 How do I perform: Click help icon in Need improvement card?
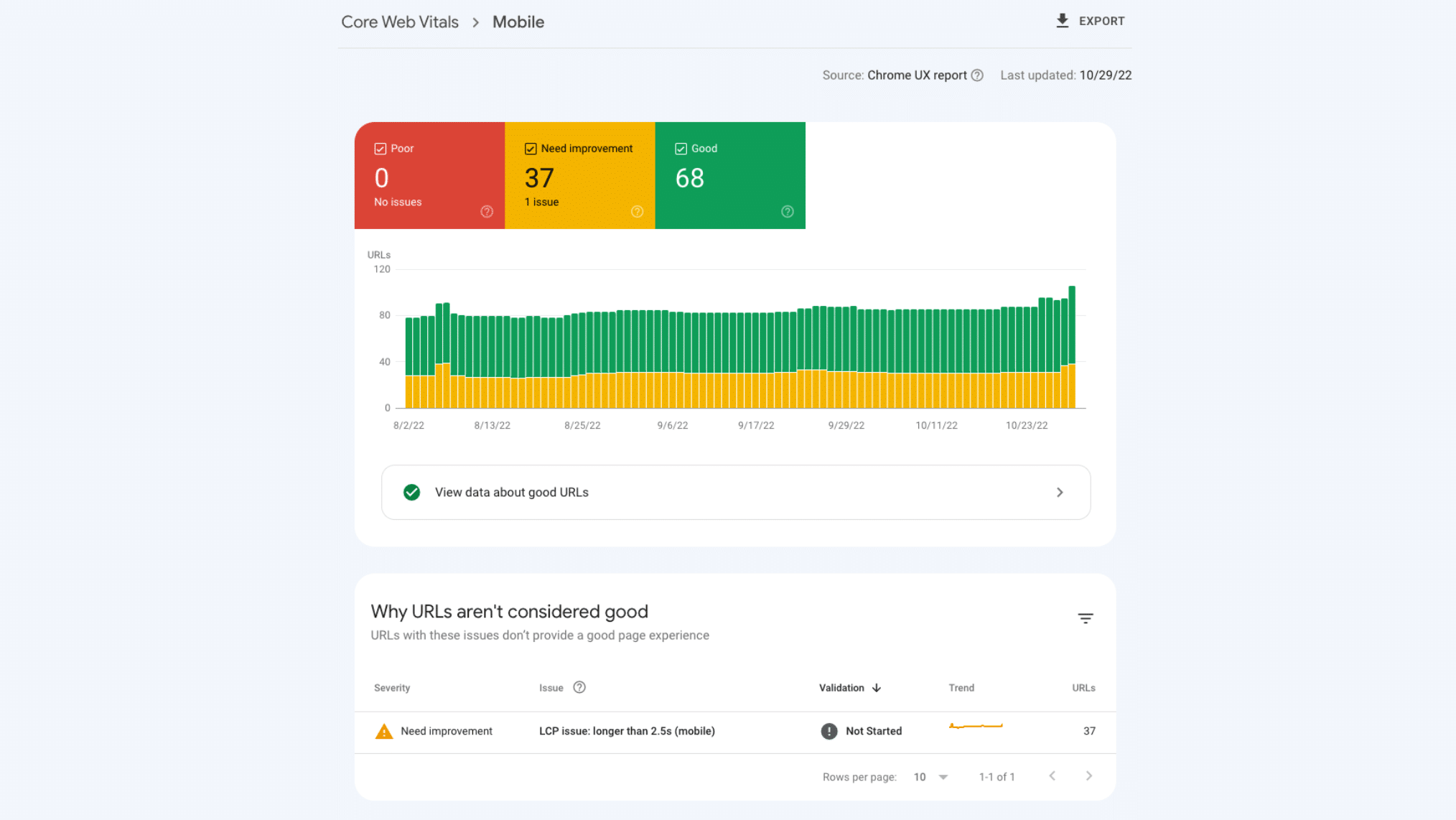637,212
